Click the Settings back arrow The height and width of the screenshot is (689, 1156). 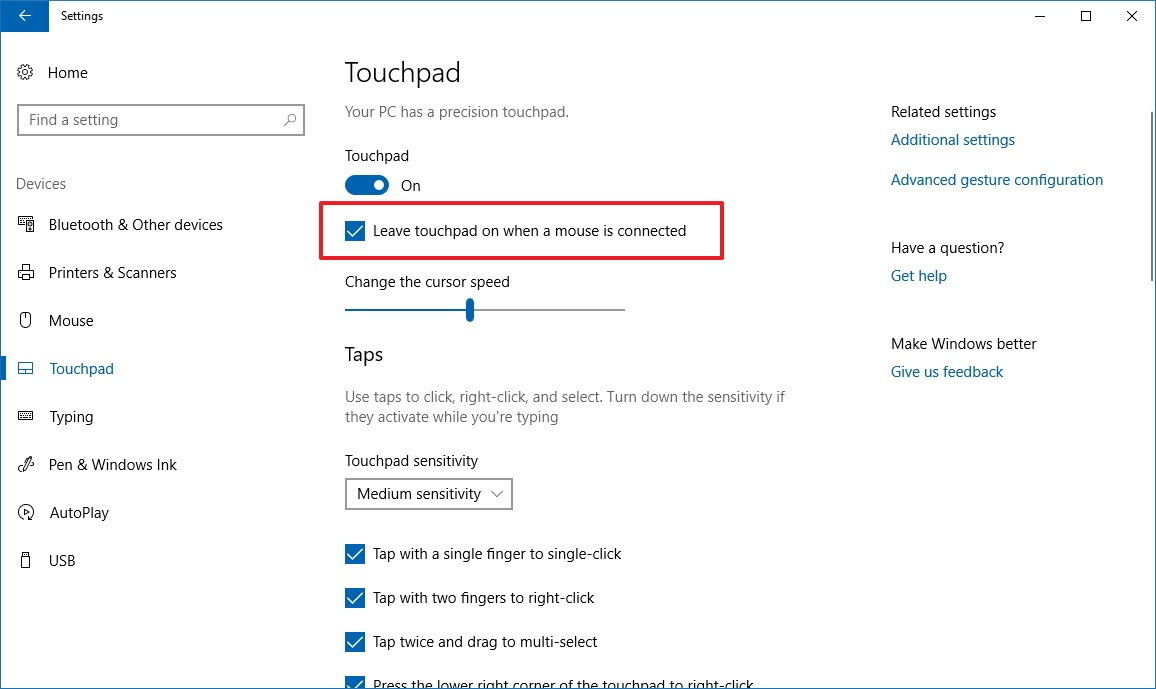click(x=24, y=16)
